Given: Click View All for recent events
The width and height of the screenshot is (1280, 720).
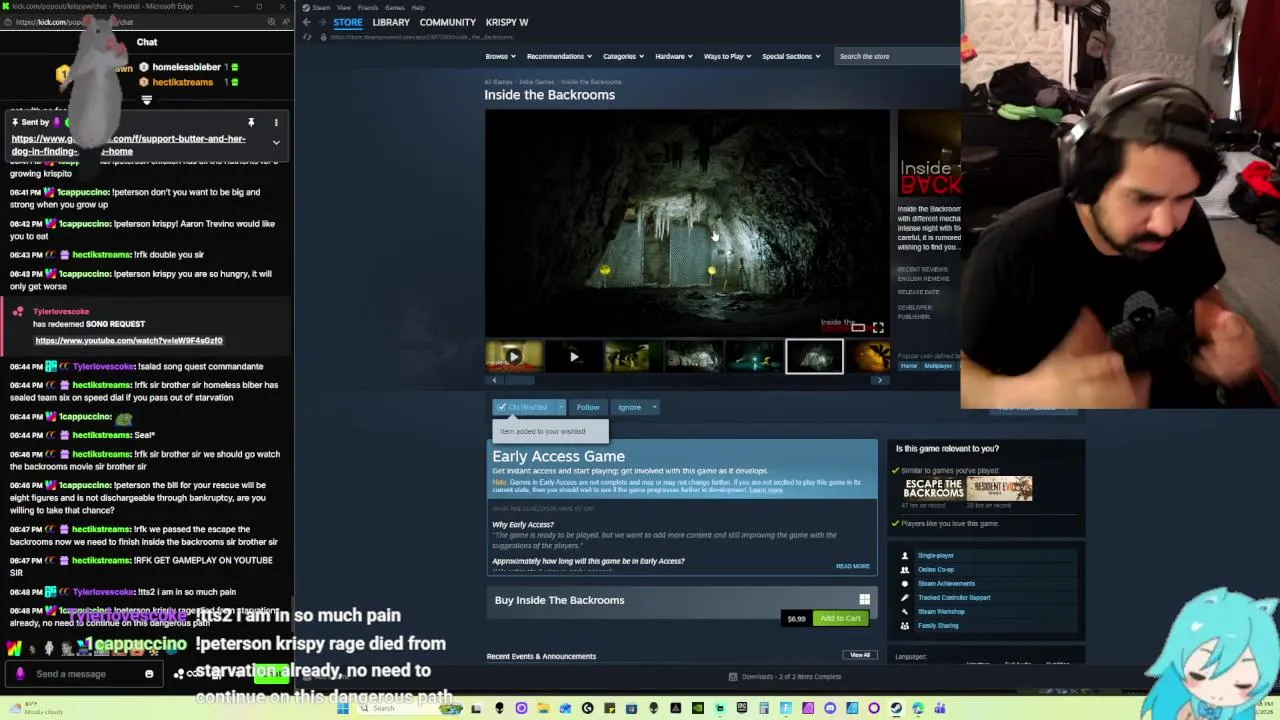Looking at the screenshot, I should (x=860, y=655).
